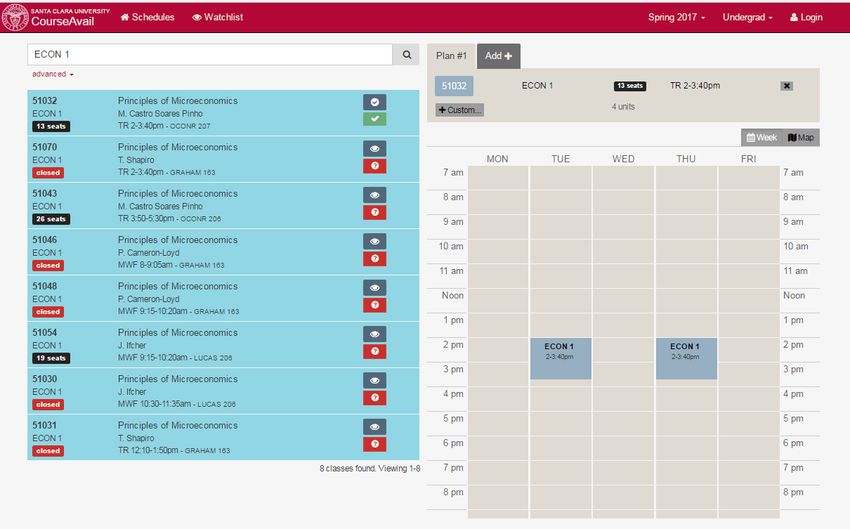The image size is (850, 529).
Task: Click the 13 seats badge under 51032
Action: click(51, 126)
